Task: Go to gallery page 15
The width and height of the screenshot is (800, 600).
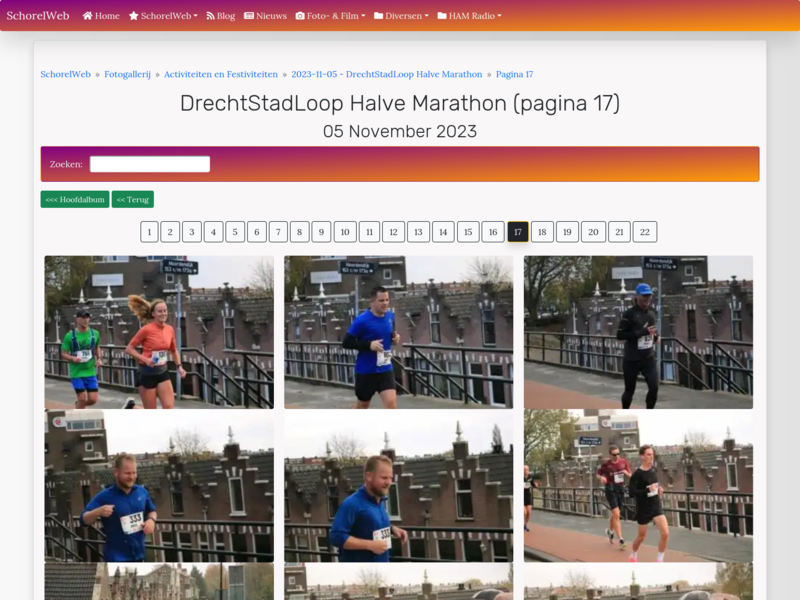Action: click(x=468, y=232)
